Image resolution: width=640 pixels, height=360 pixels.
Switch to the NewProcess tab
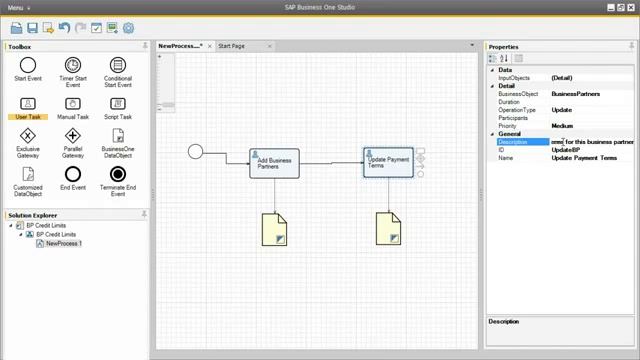click(180, 46)
